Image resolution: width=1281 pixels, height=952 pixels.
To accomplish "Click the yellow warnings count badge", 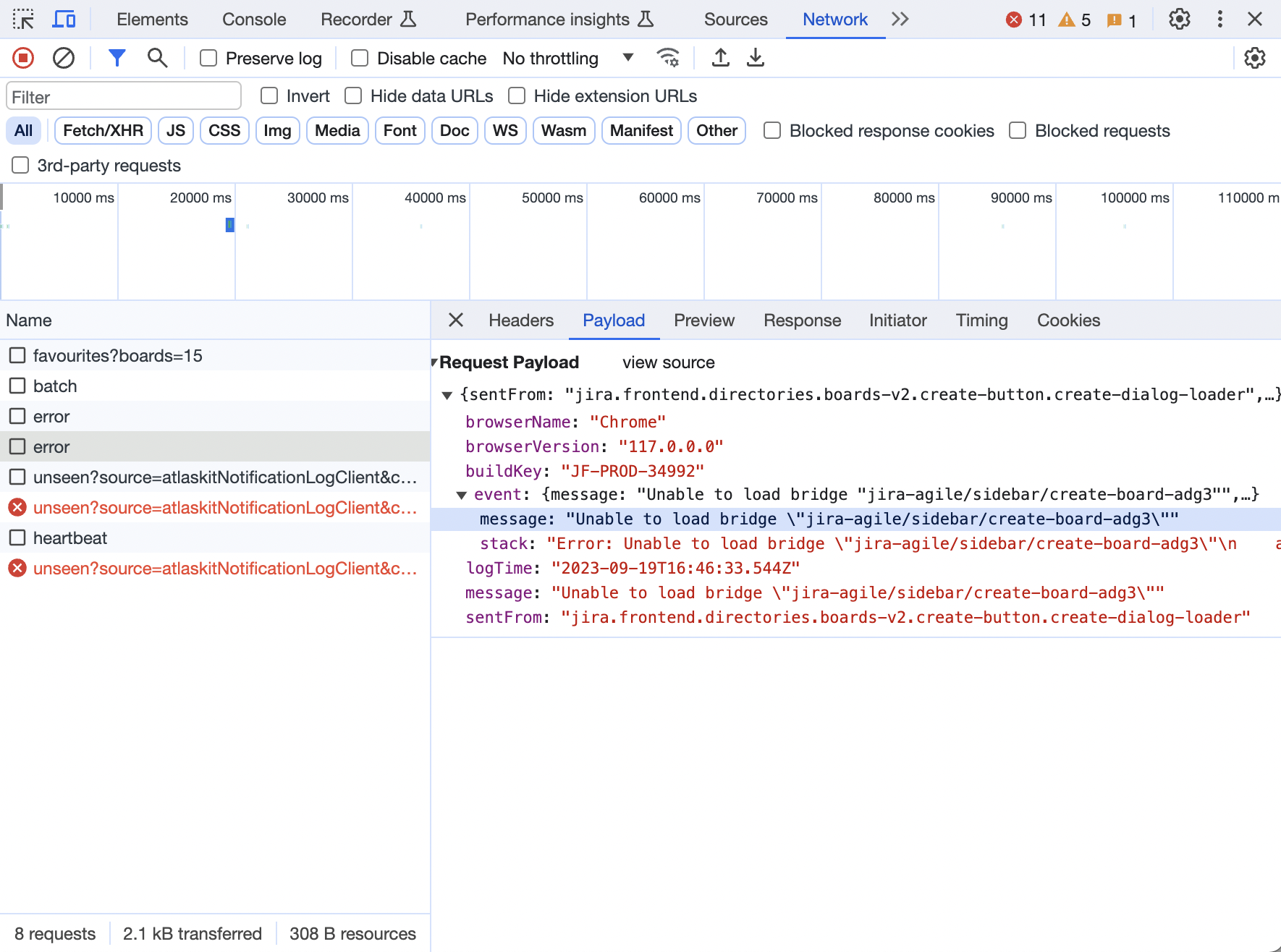I will [x=1074, y=20].
